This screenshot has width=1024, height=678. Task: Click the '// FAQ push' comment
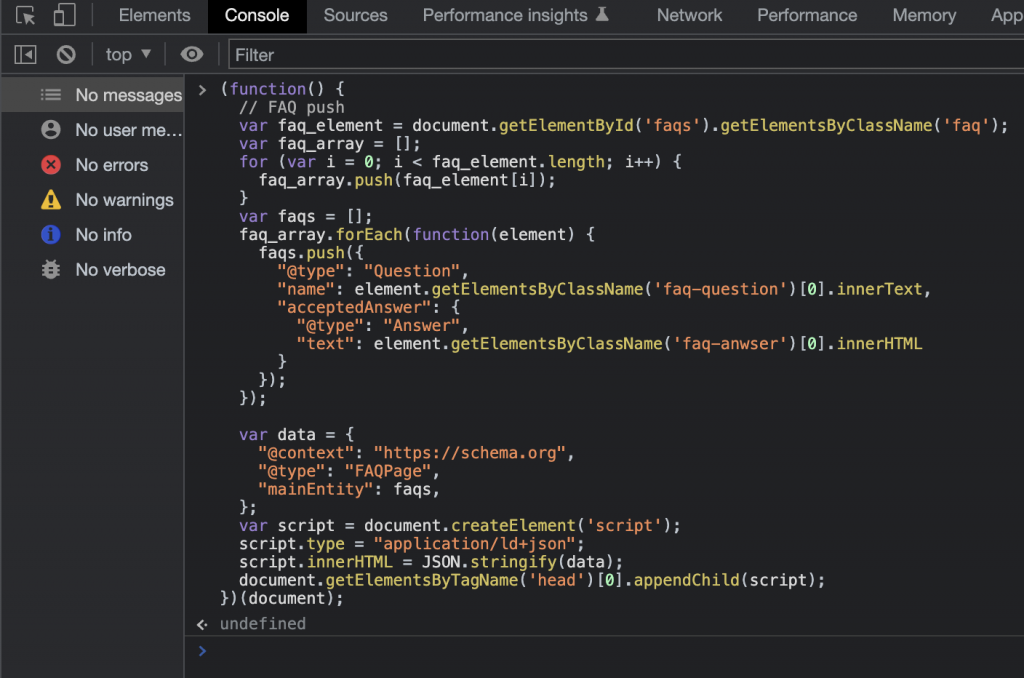coord(291,107)
